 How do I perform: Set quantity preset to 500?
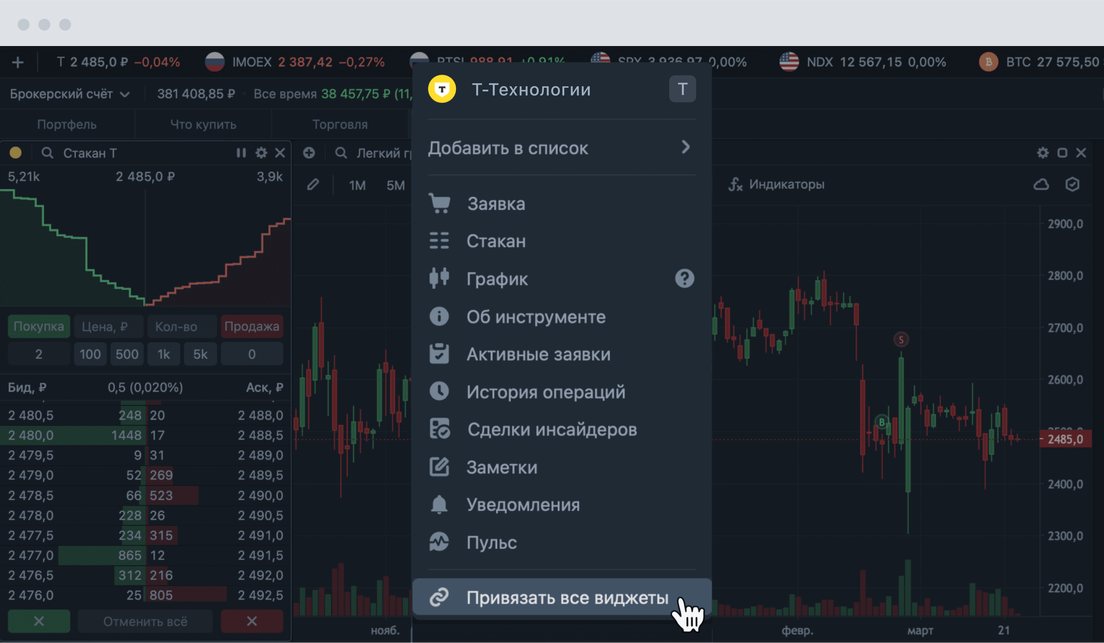click(x=127, y=354)
